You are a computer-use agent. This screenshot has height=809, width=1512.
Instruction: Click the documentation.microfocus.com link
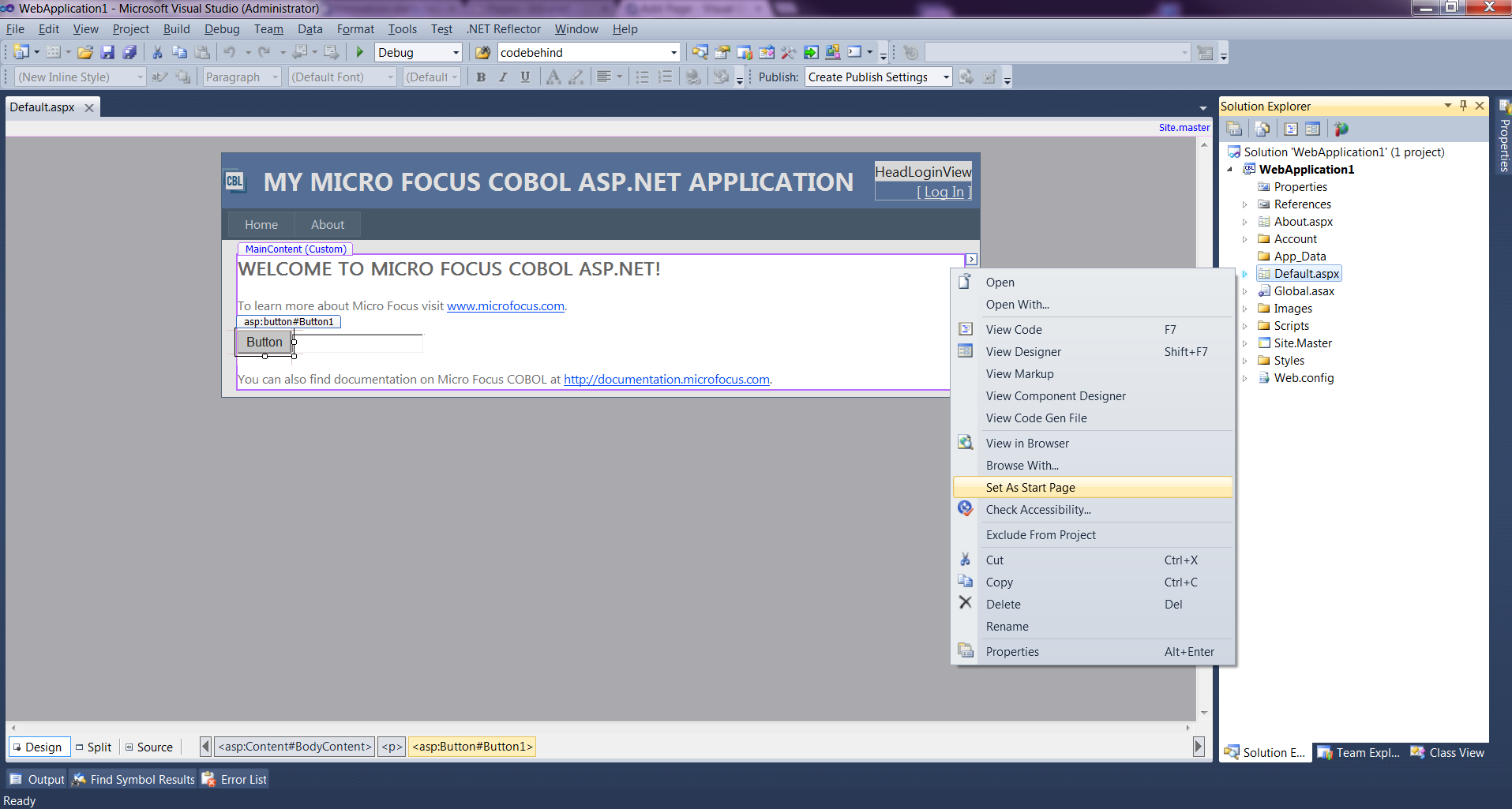pyautogui.click(x=666, y=380)
